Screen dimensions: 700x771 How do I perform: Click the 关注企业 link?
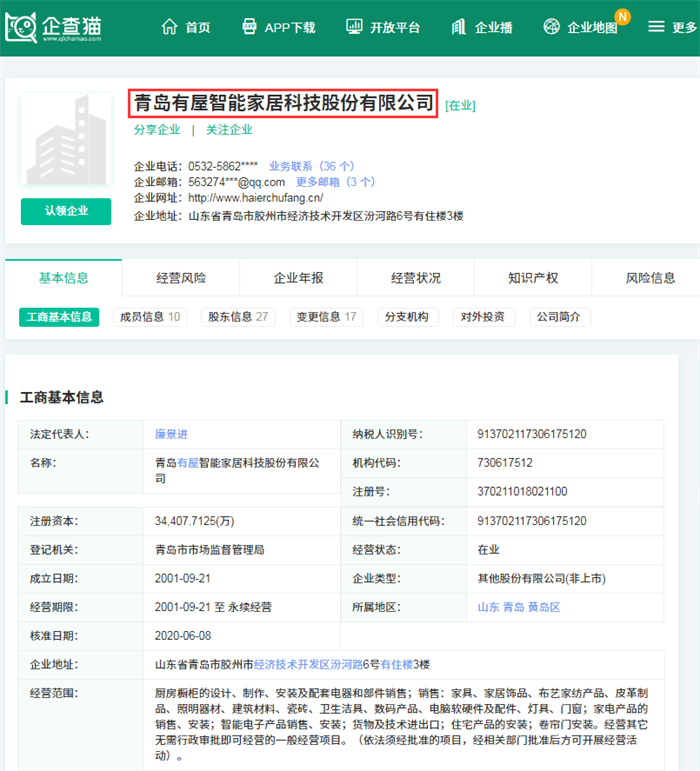(229, 130)
